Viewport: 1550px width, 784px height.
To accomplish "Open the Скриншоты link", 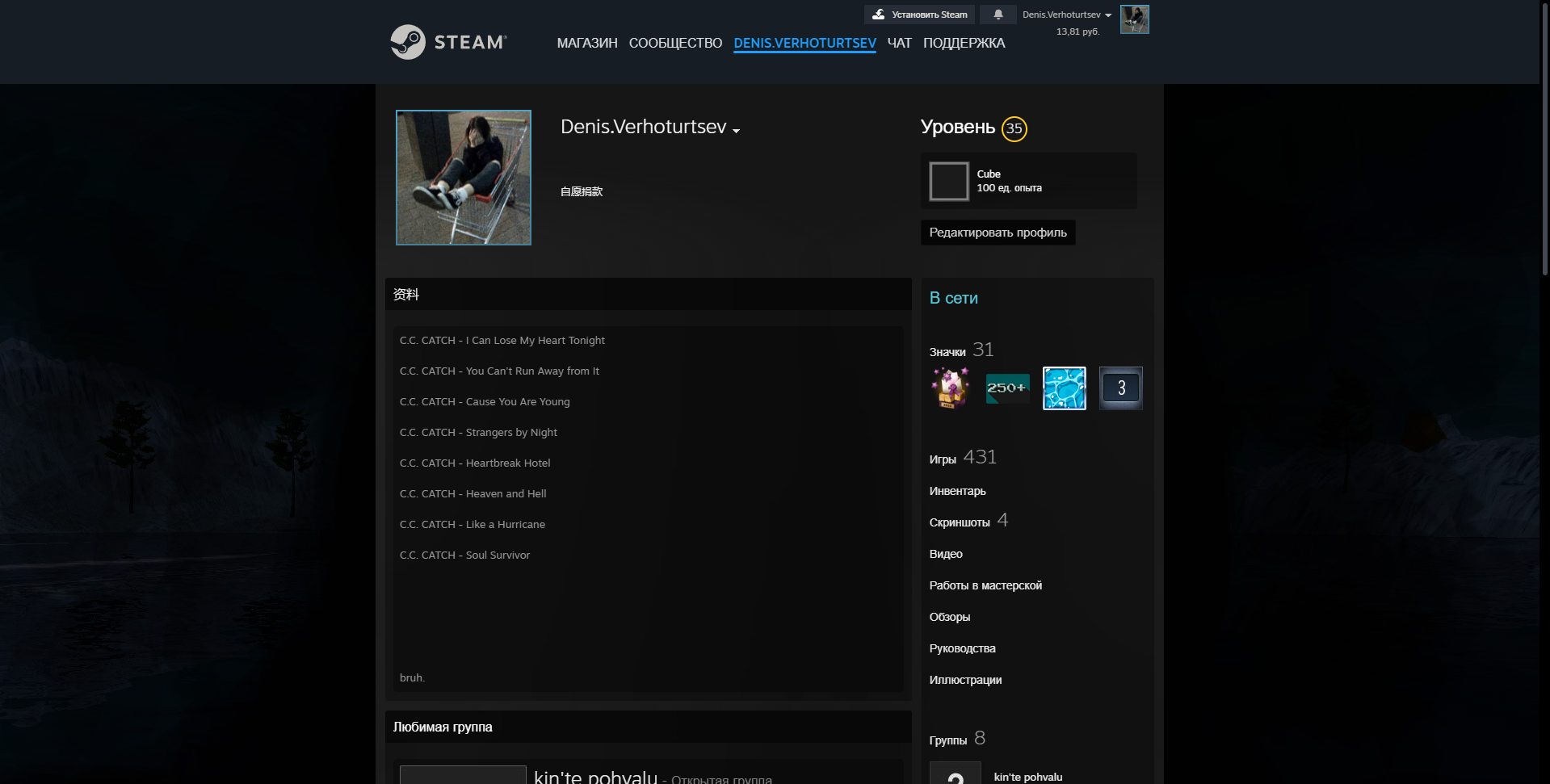I will 968,521.
